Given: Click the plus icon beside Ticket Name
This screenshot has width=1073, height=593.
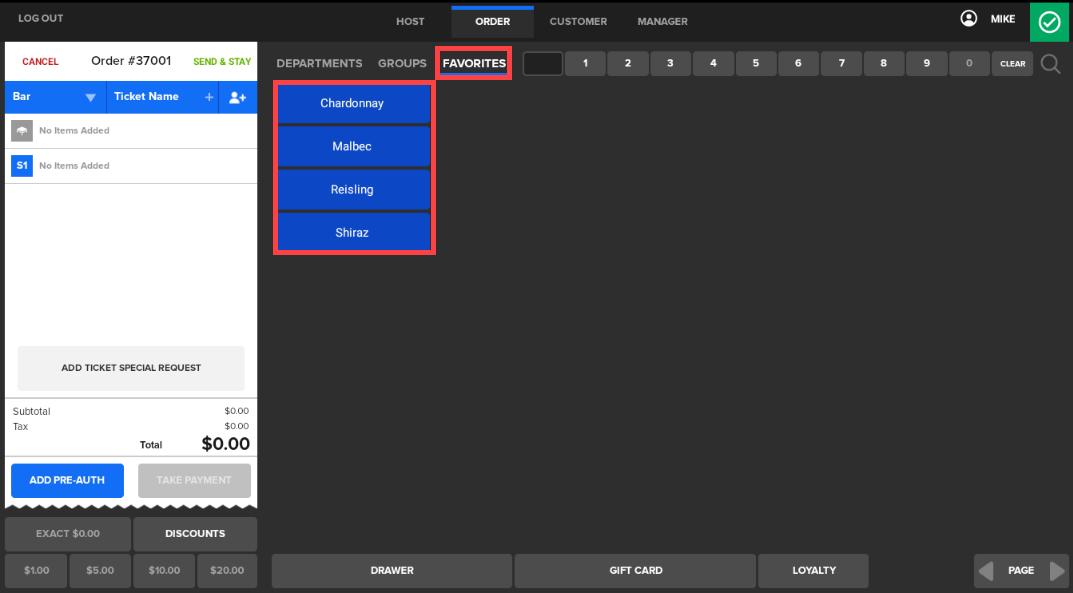Looking at the screenshot, I should tap(209, 97).
